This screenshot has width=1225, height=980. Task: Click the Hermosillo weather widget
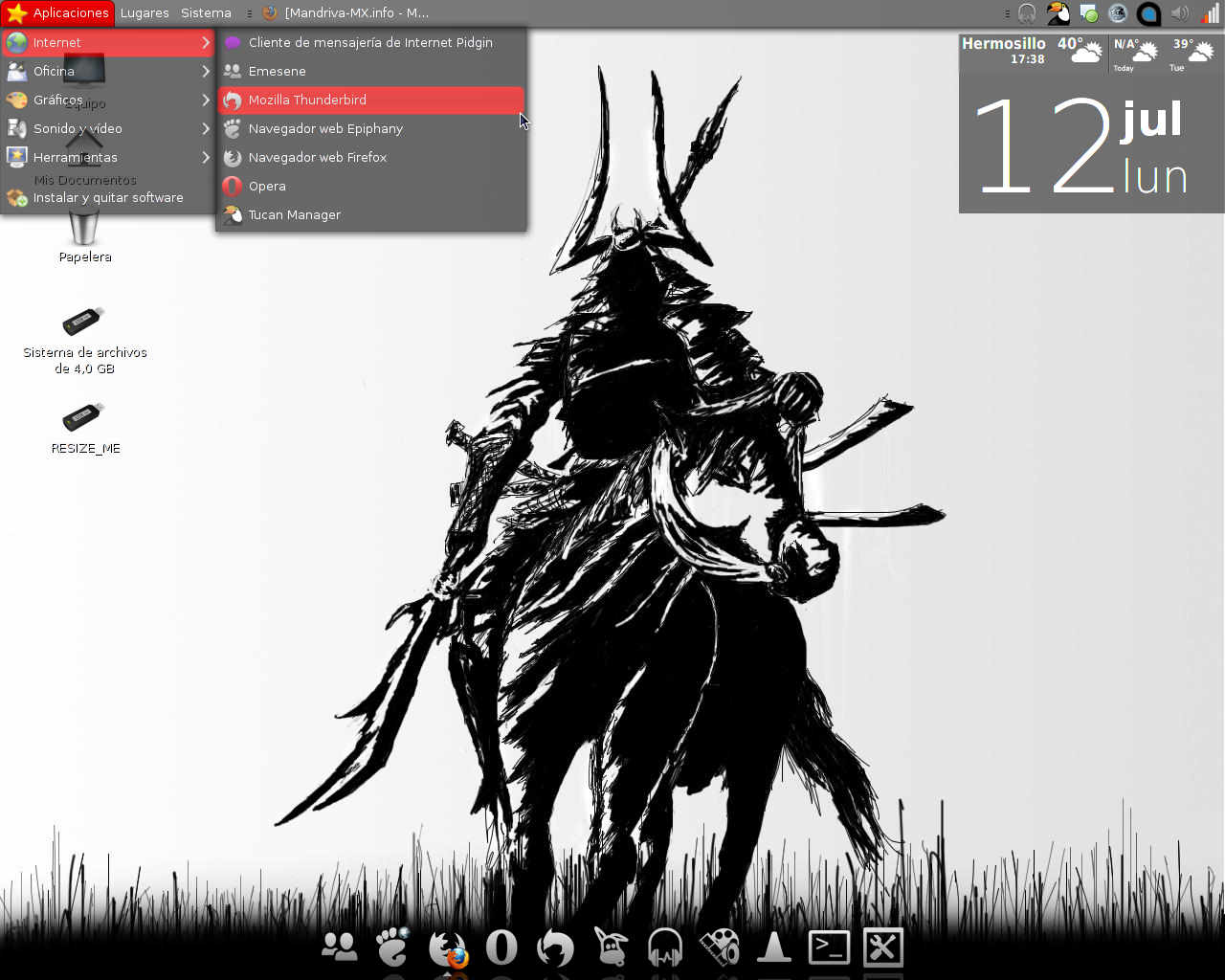[x=1034, y=52]
